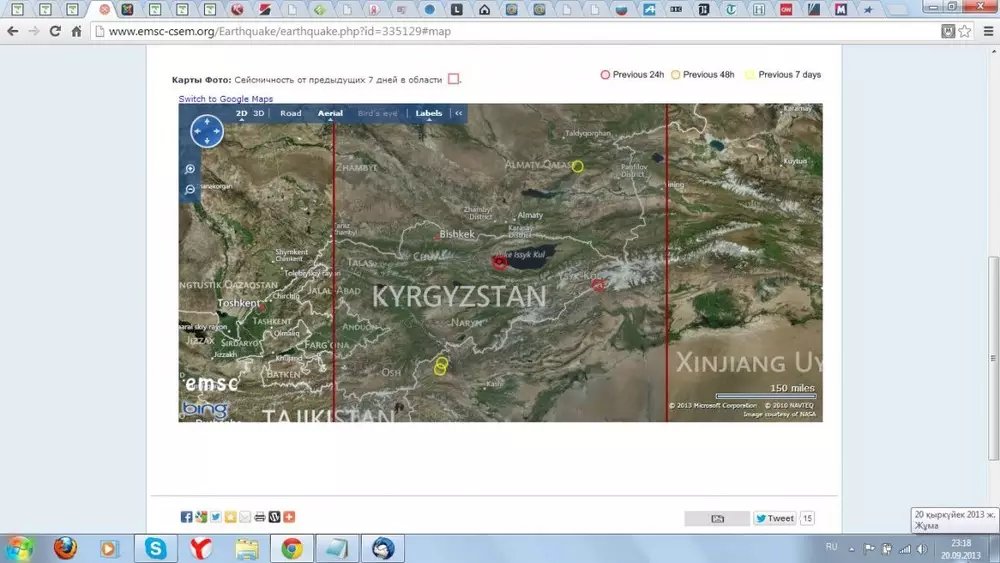
Task: Select the Aerial map view
Action: (x=330, y=114)
